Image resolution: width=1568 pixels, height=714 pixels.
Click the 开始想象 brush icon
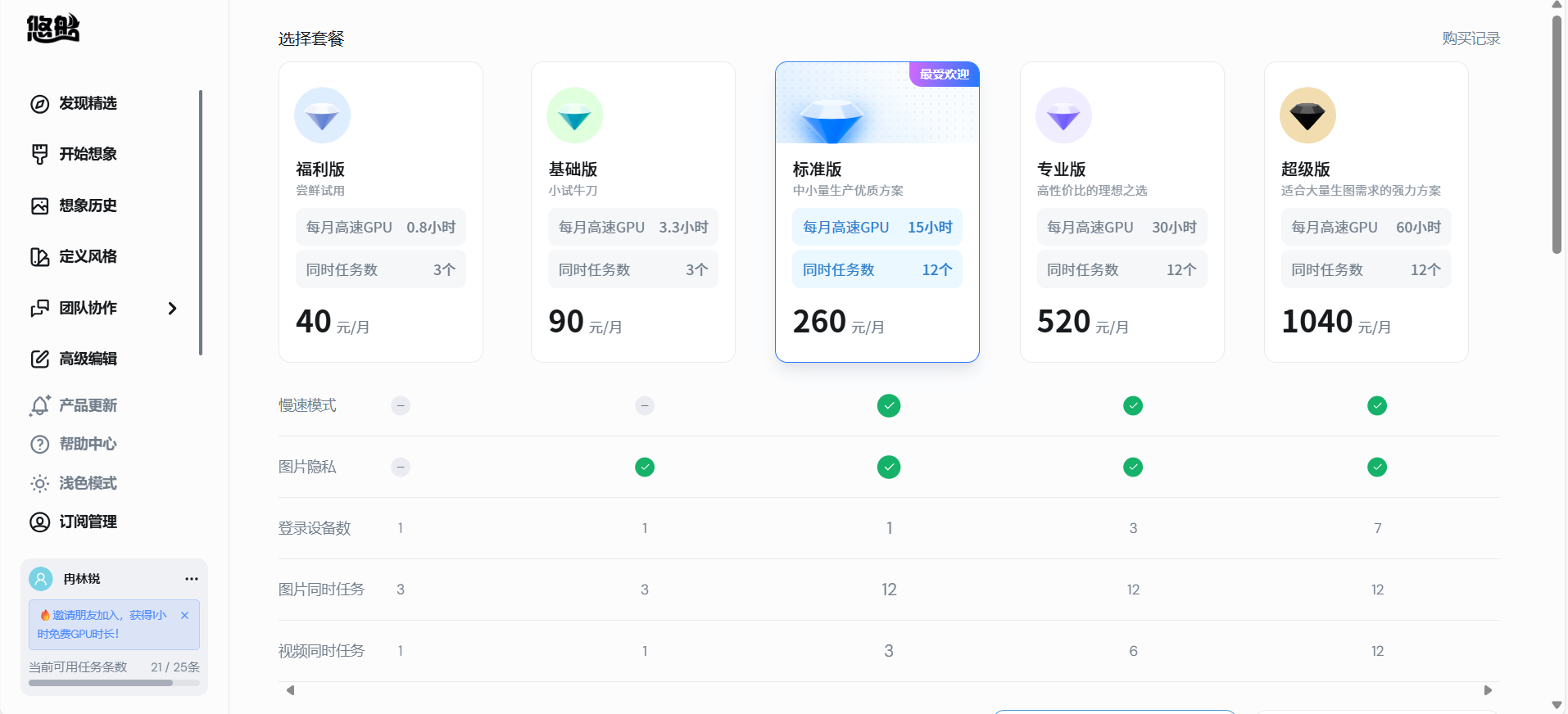click(x=39, y=155)
